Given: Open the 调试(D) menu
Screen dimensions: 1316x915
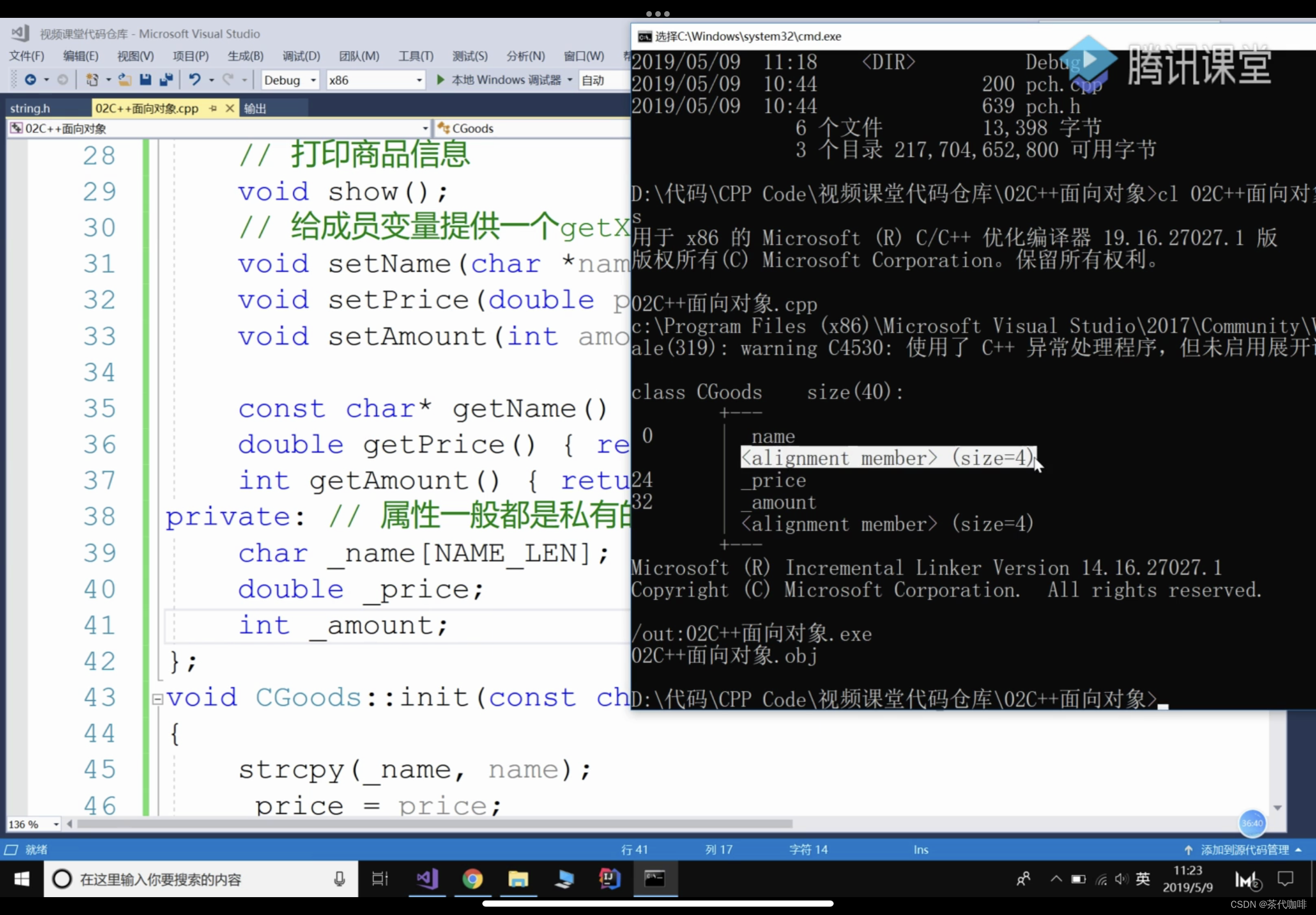Looking at the screenshot, I should [300, 56].
